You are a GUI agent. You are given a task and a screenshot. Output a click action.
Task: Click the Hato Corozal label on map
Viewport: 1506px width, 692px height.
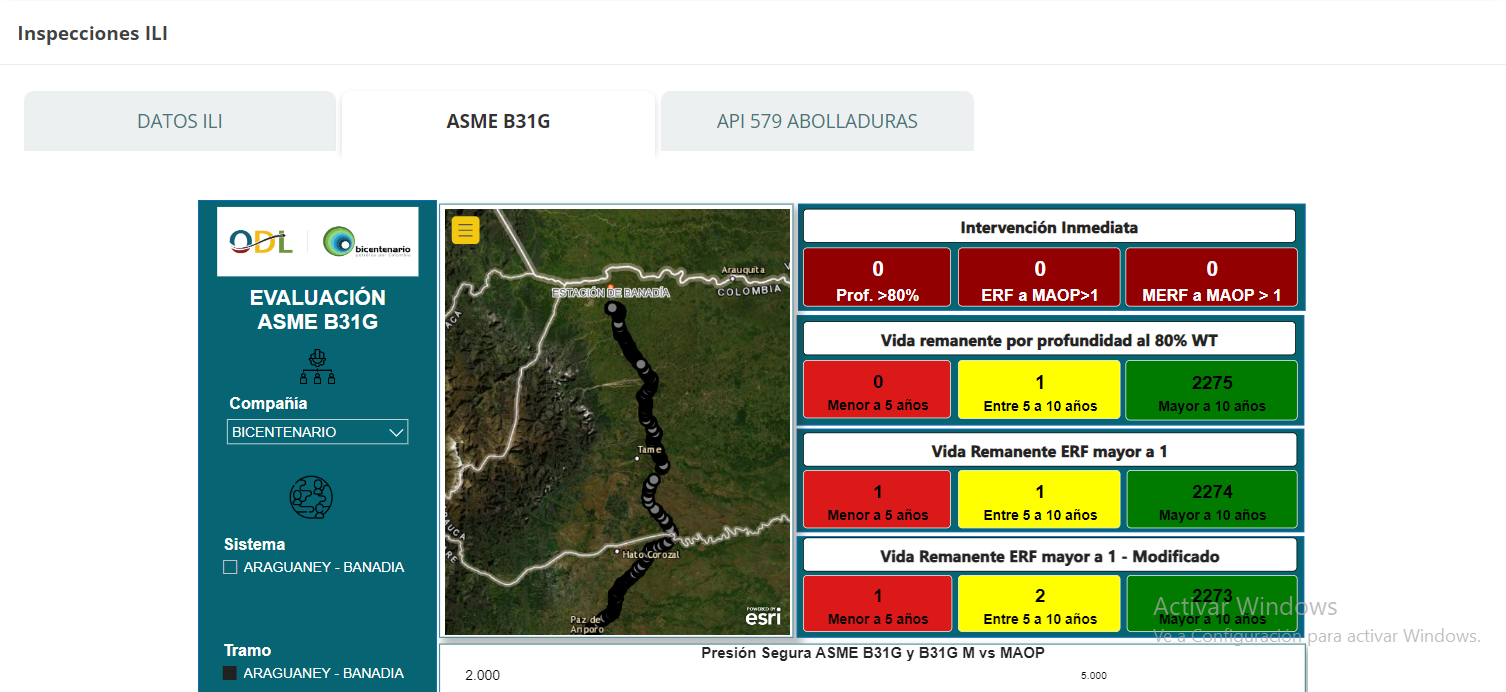tap(651, 554)
